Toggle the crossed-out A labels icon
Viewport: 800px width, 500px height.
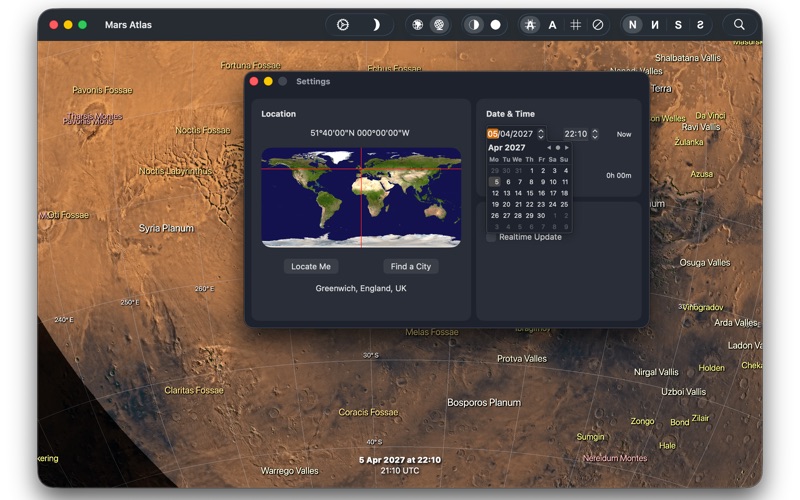pyautogui.click(x=530, y=24)
